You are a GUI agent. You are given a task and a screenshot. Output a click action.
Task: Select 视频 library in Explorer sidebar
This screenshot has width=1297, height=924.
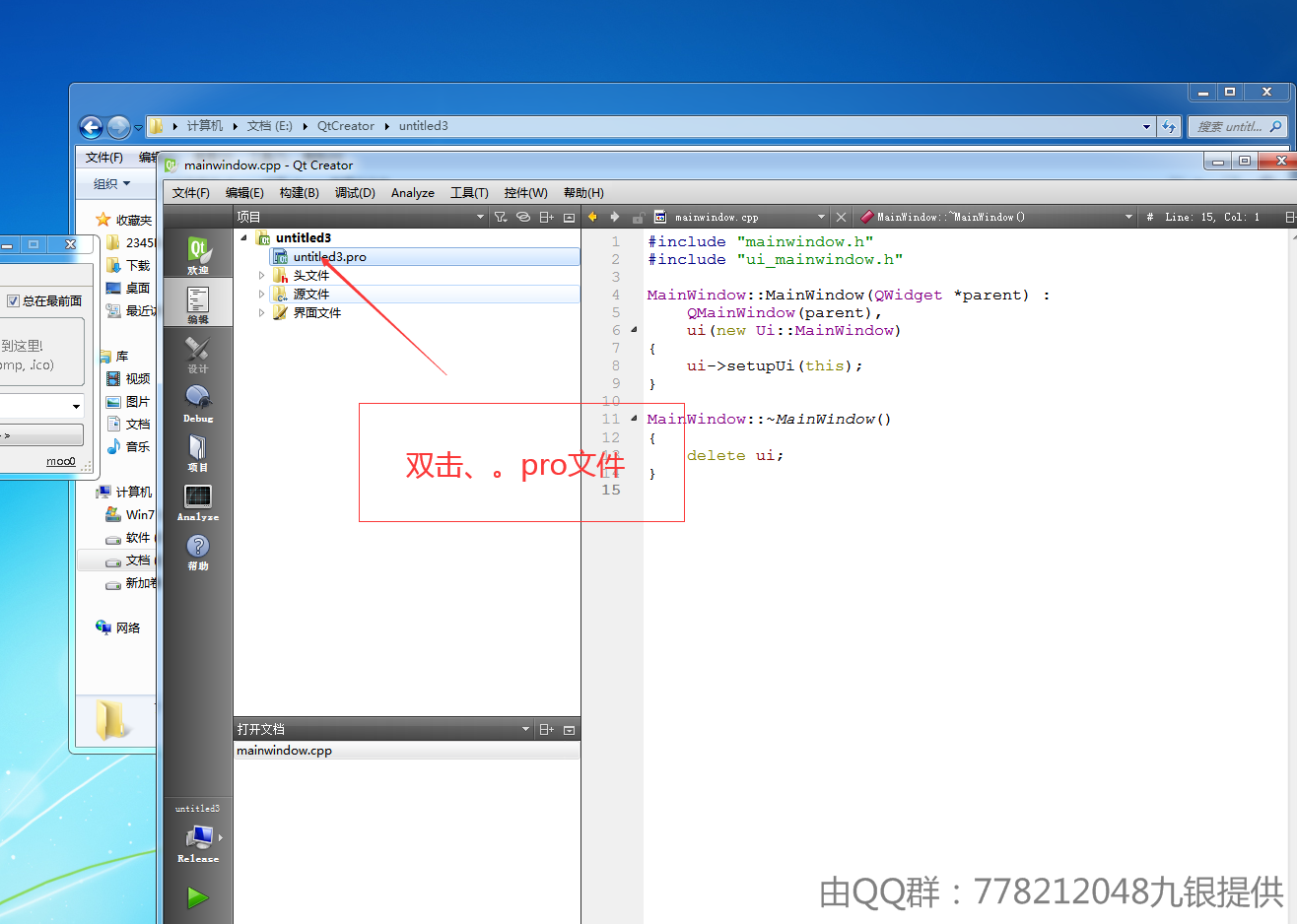(128, 379)
